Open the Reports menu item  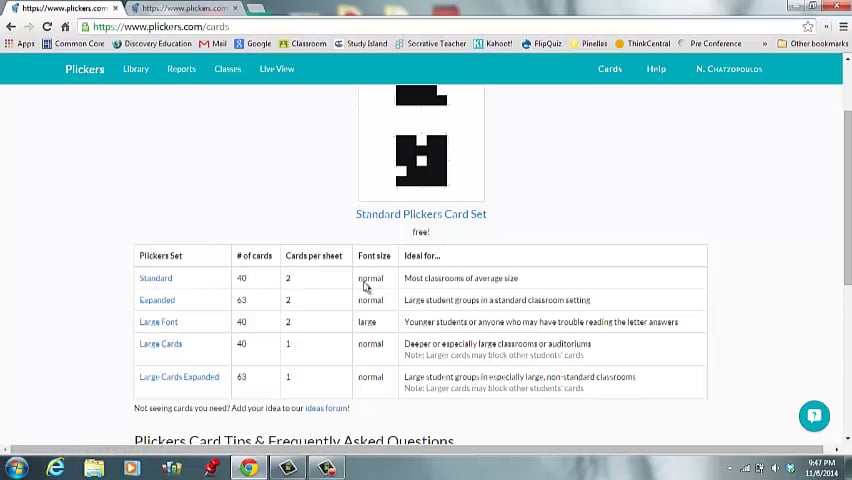[x=181, y=69]
